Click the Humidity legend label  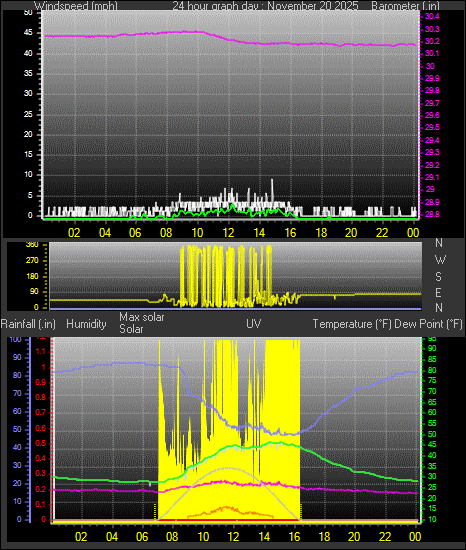pyautogui.click(x=86, y=324)
